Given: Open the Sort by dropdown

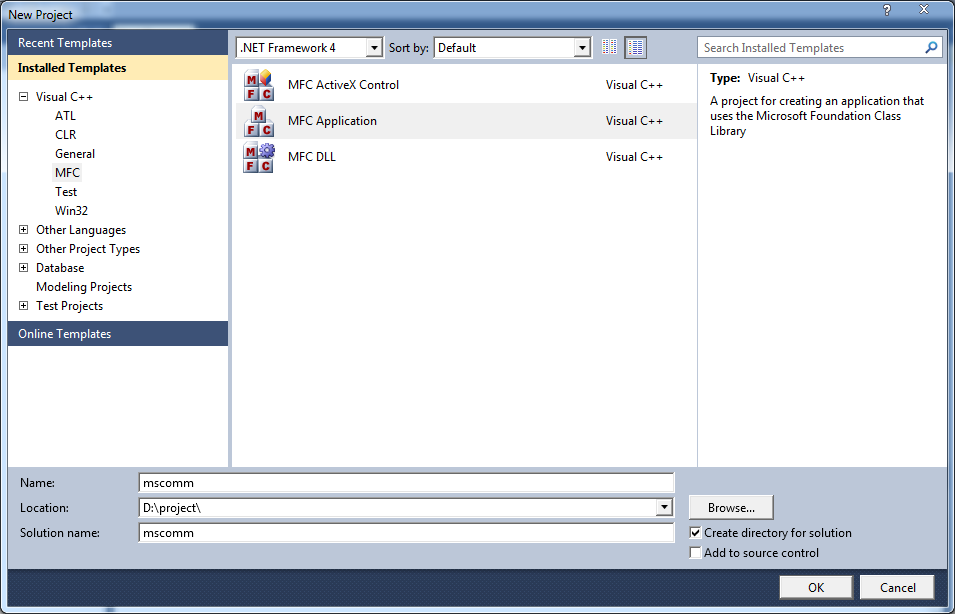Looking at the screenshot, I should click(582, 48).
